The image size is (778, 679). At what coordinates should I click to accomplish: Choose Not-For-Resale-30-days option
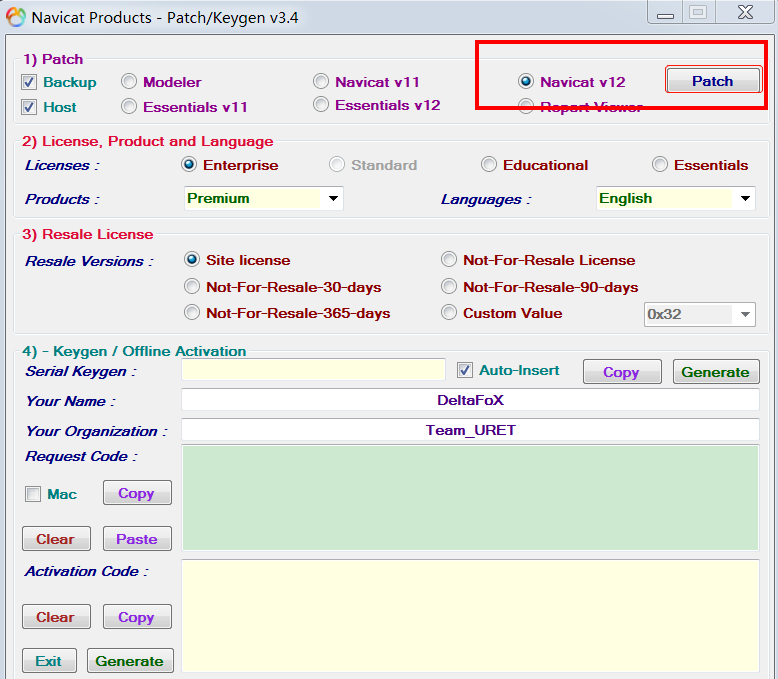192,286
